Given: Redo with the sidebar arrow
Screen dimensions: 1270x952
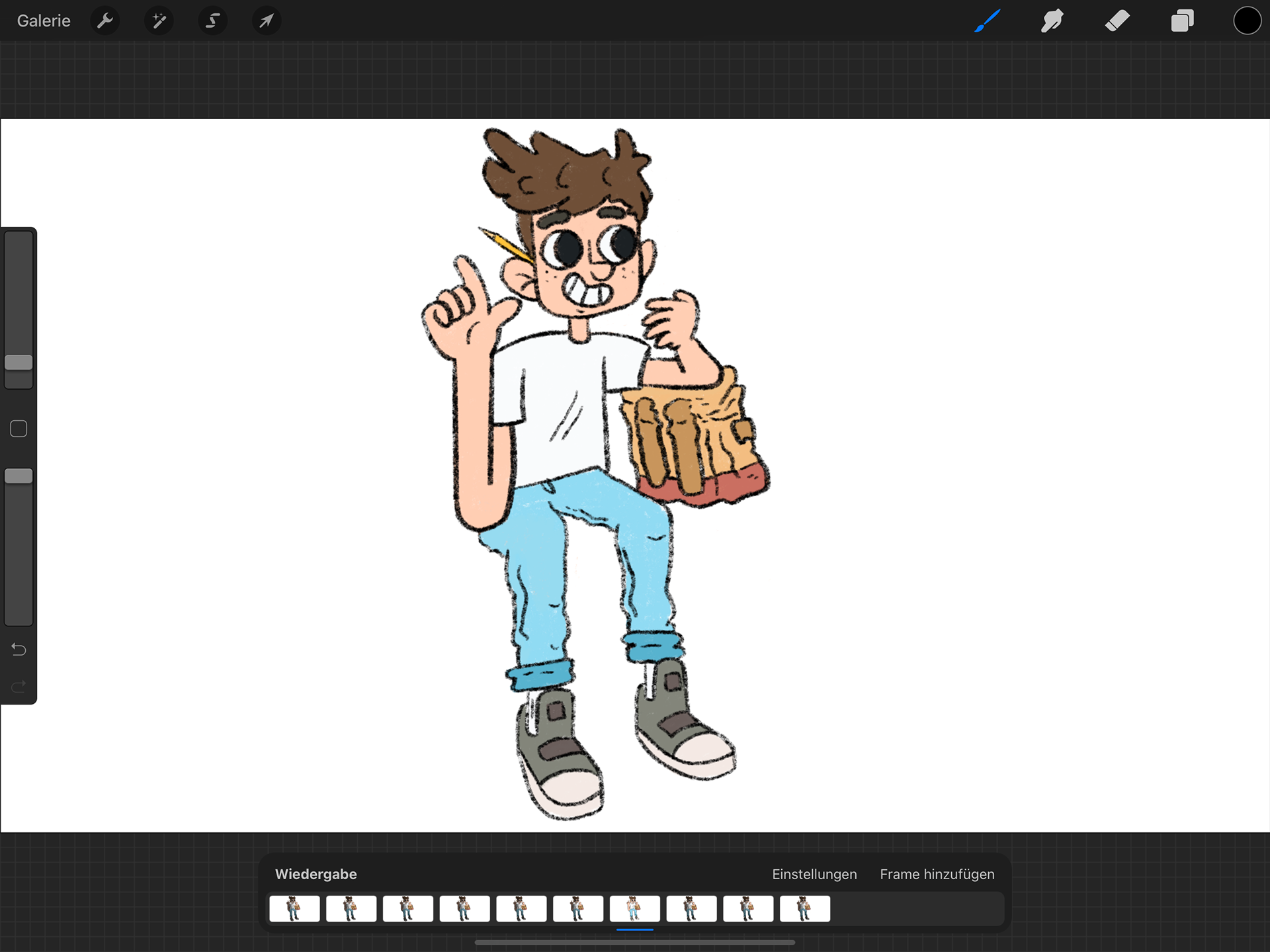Looking at the screenshot, I should click(x=19, y=686).
